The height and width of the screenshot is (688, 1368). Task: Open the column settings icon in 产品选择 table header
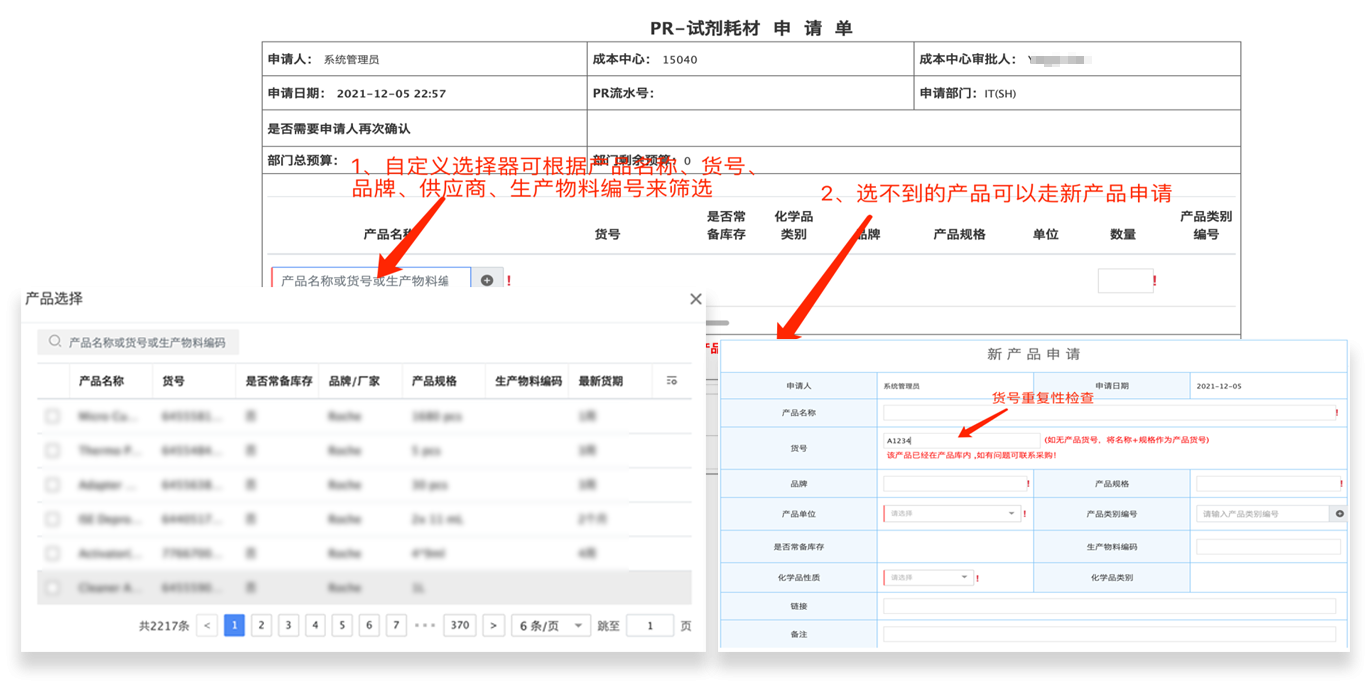(672, 381)
